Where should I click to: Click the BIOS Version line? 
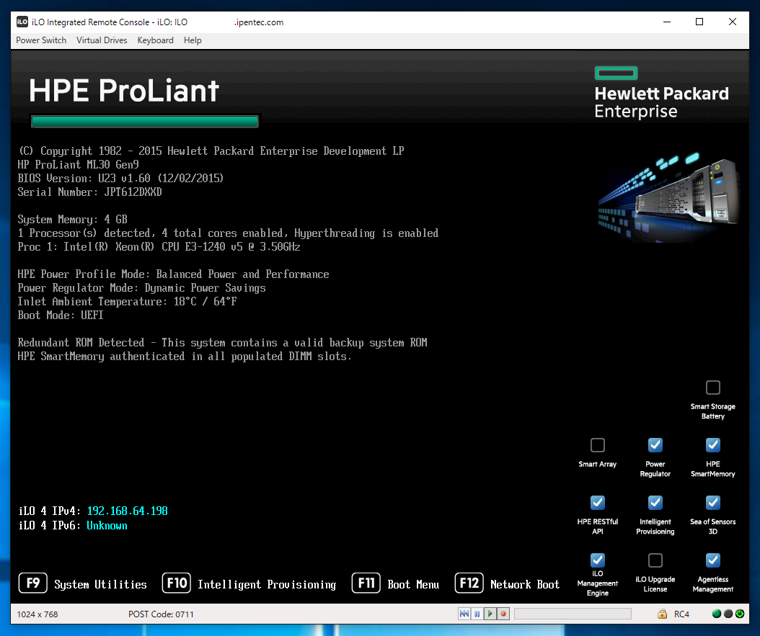tap(121, 178)
